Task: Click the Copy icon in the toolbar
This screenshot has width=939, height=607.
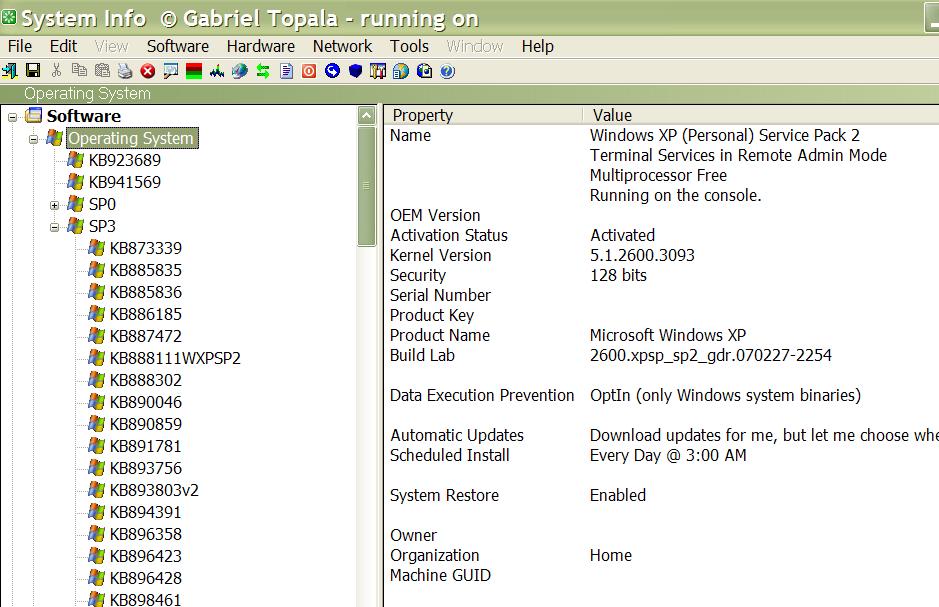Action: pyautogui.click(x=79, y=71)
